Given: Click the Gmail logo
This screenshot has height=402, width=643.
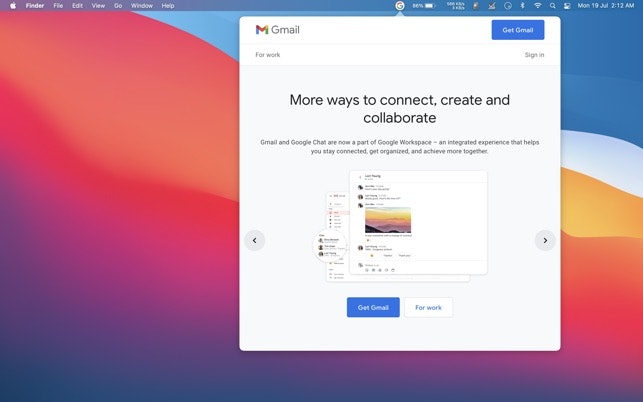Looking at the screenshot, I should pyautogui.click(x=278, y=30).
